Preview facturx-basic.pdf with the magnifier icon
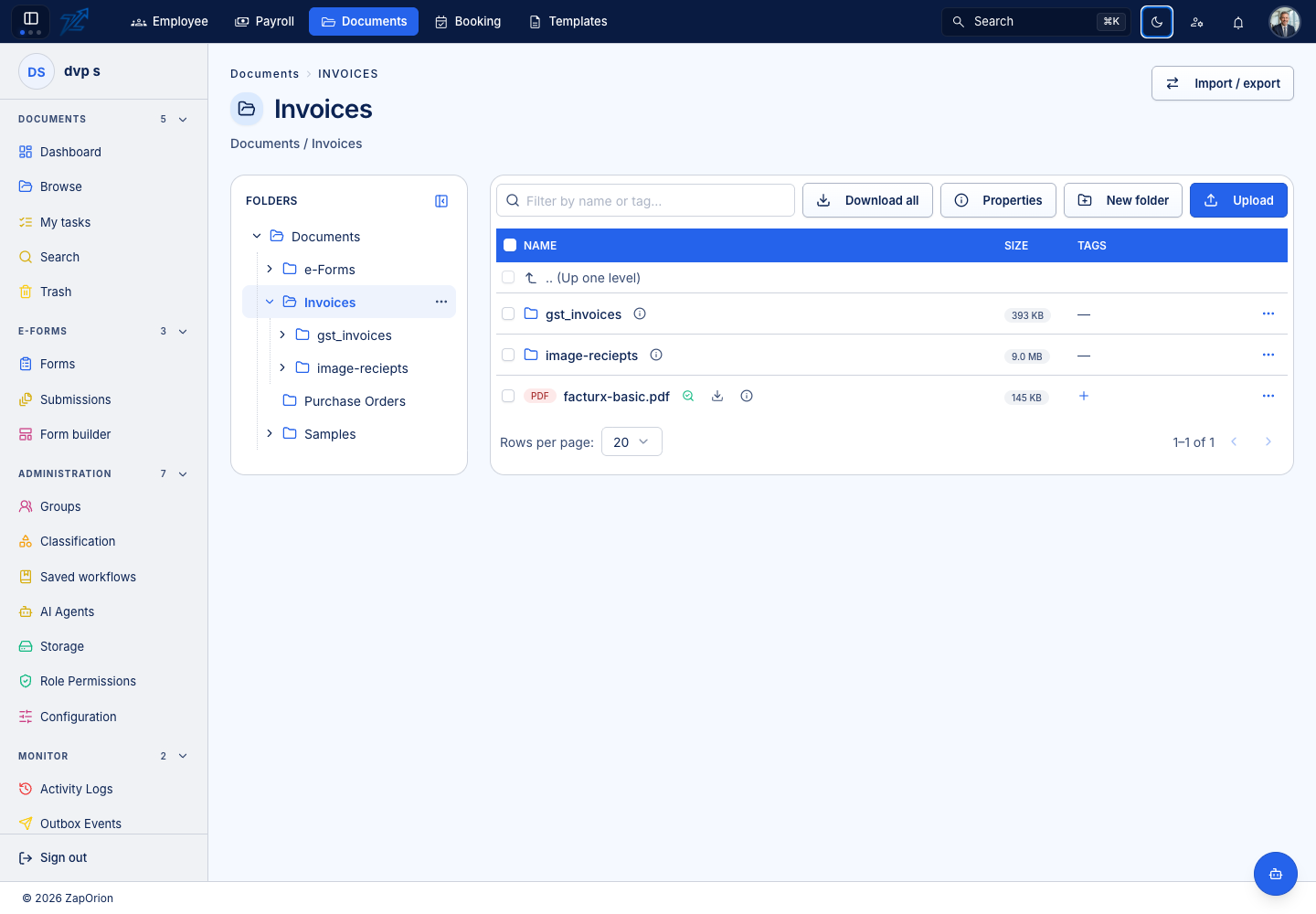This screenshot has height=914, width=1316. (x=688, y=396)
